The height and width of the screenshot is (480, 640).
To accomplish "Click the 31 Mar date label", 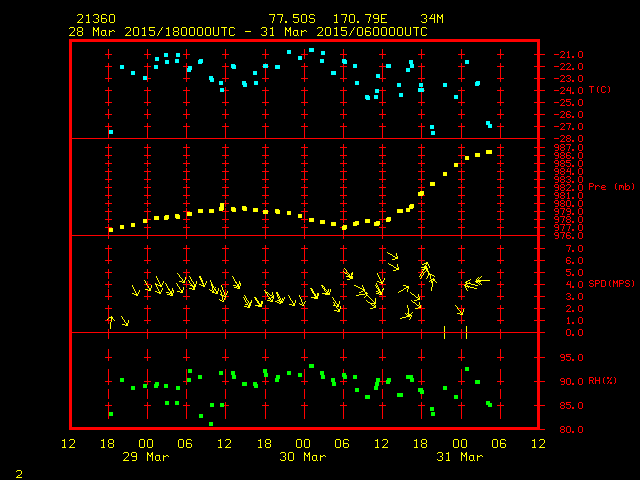I will (x=459, y=457).
